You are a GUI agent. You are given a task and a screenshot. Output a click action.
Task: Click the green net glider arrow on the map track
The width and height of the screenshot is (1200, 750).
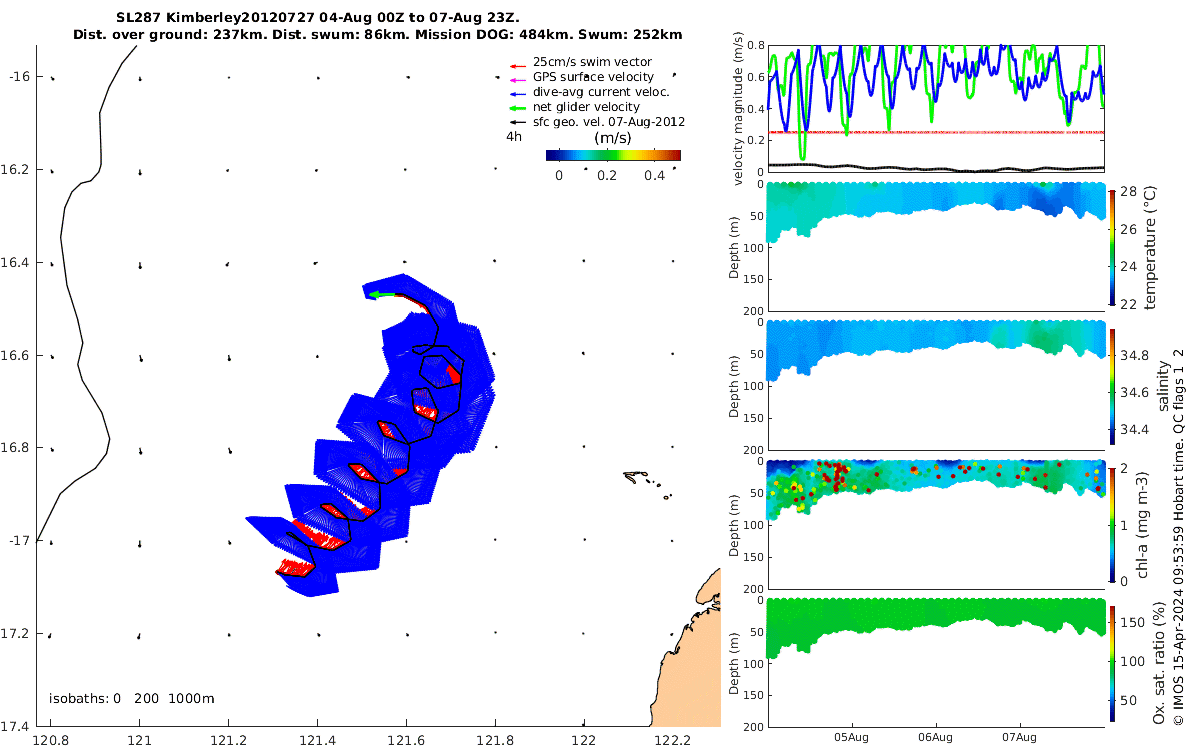pos(380,295)
